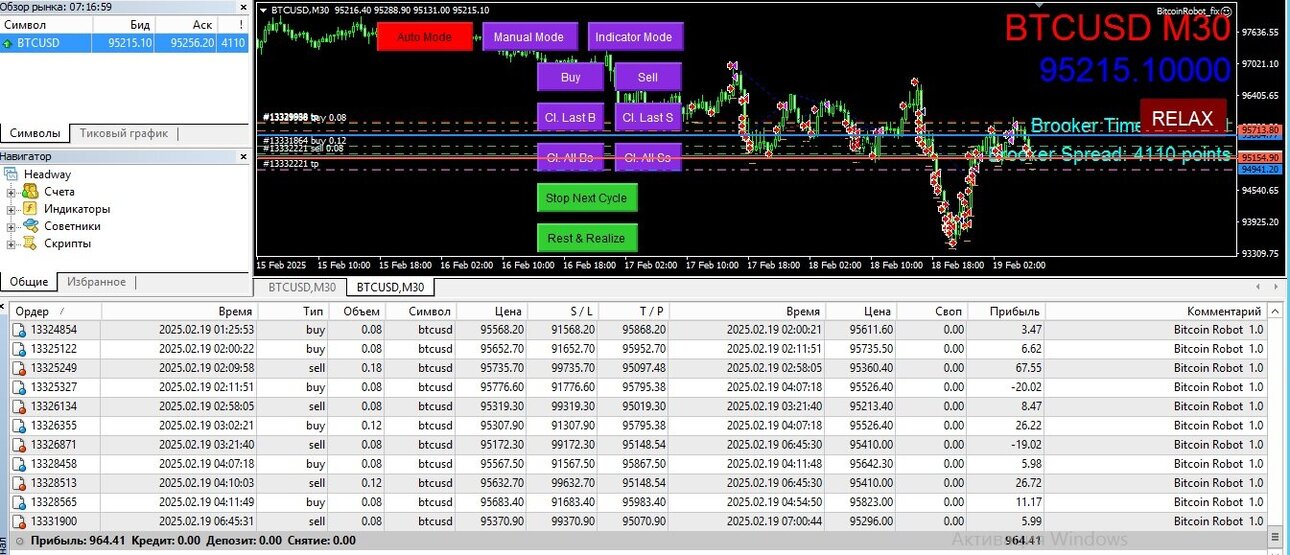Viewport: 1290px width, 555px height.
Task: Click the green Stop Next Cycle button
Action: (x=587, y=198)
